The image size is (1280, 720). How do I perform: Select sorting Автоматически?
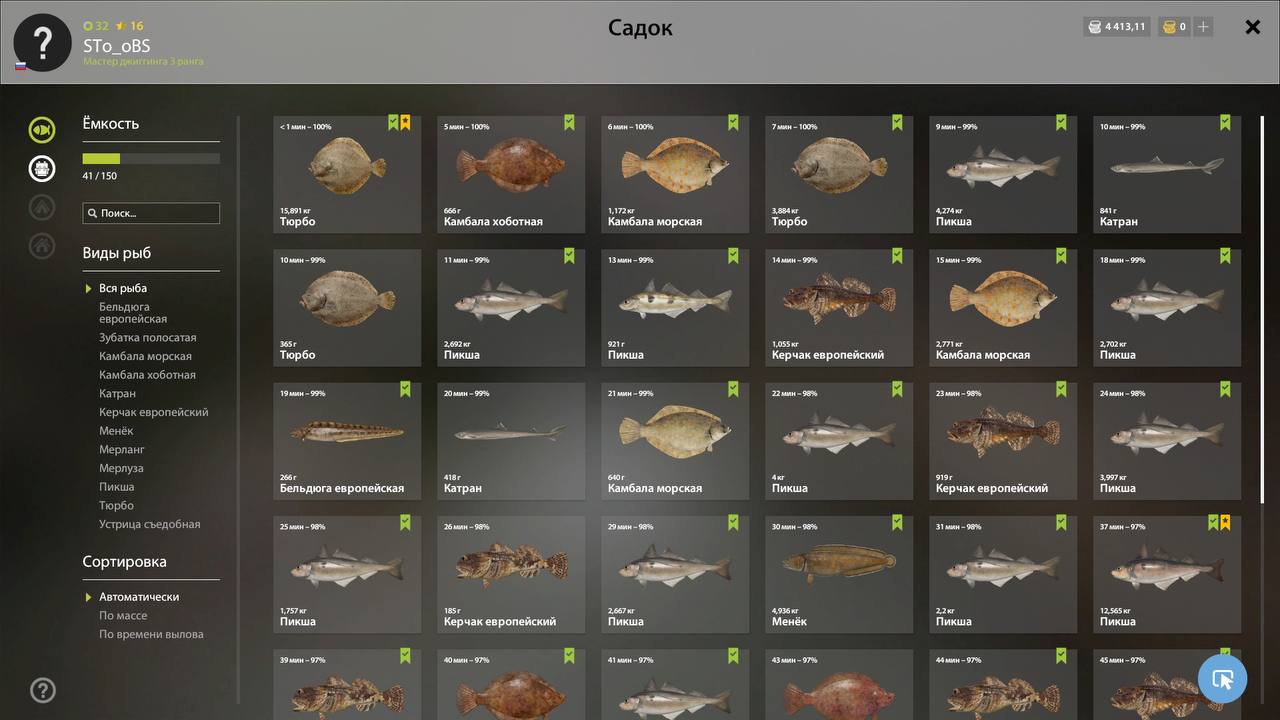coord(139,597)
